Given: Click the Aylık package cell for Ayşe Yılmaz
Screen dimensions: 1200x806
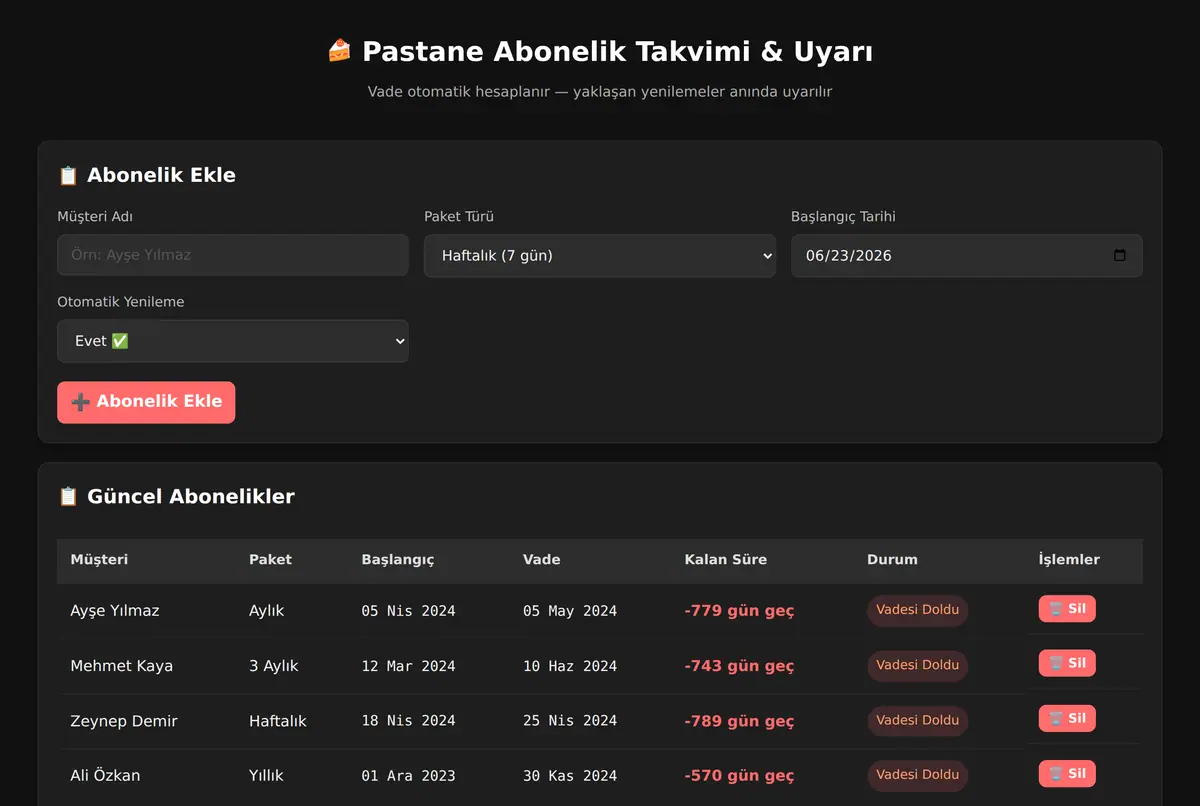Looking at the screenshot, I should pyautogui.click(x=267, y=611).
